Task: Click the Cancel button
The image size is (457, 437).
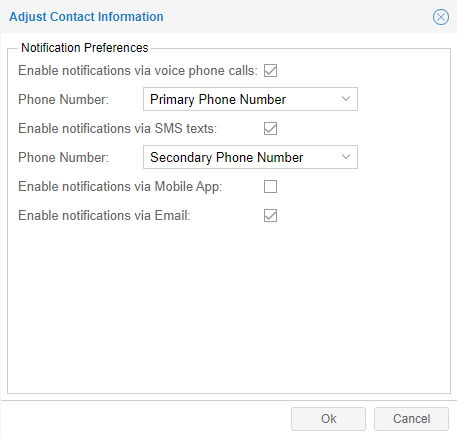Action: 411,419
